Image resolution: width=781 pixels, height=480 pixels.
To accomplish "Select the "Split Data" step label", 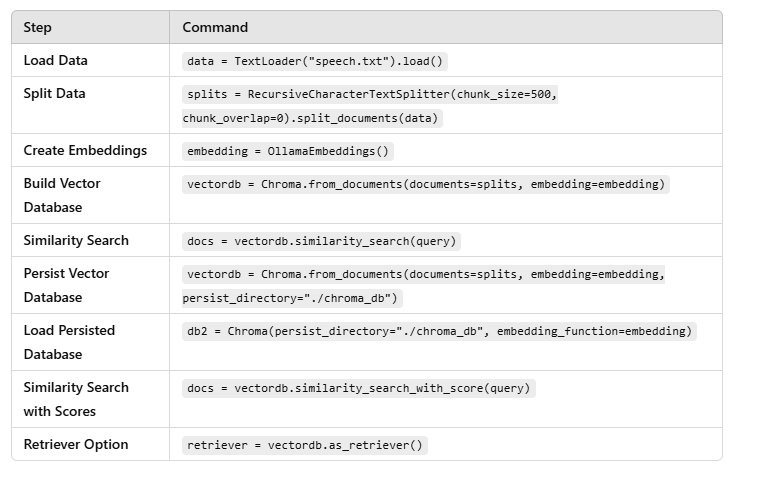I will pyautogui.click(x=55, y=93).
